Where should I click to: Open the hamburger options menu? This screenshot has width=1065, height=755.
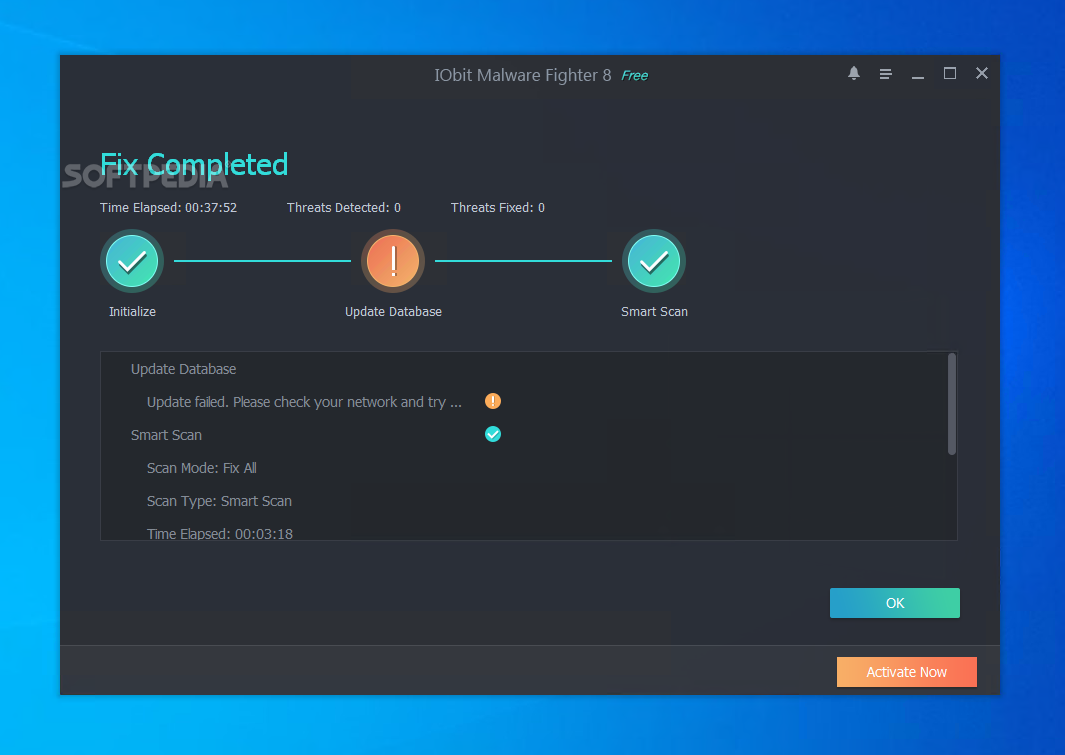pos(885,74)
